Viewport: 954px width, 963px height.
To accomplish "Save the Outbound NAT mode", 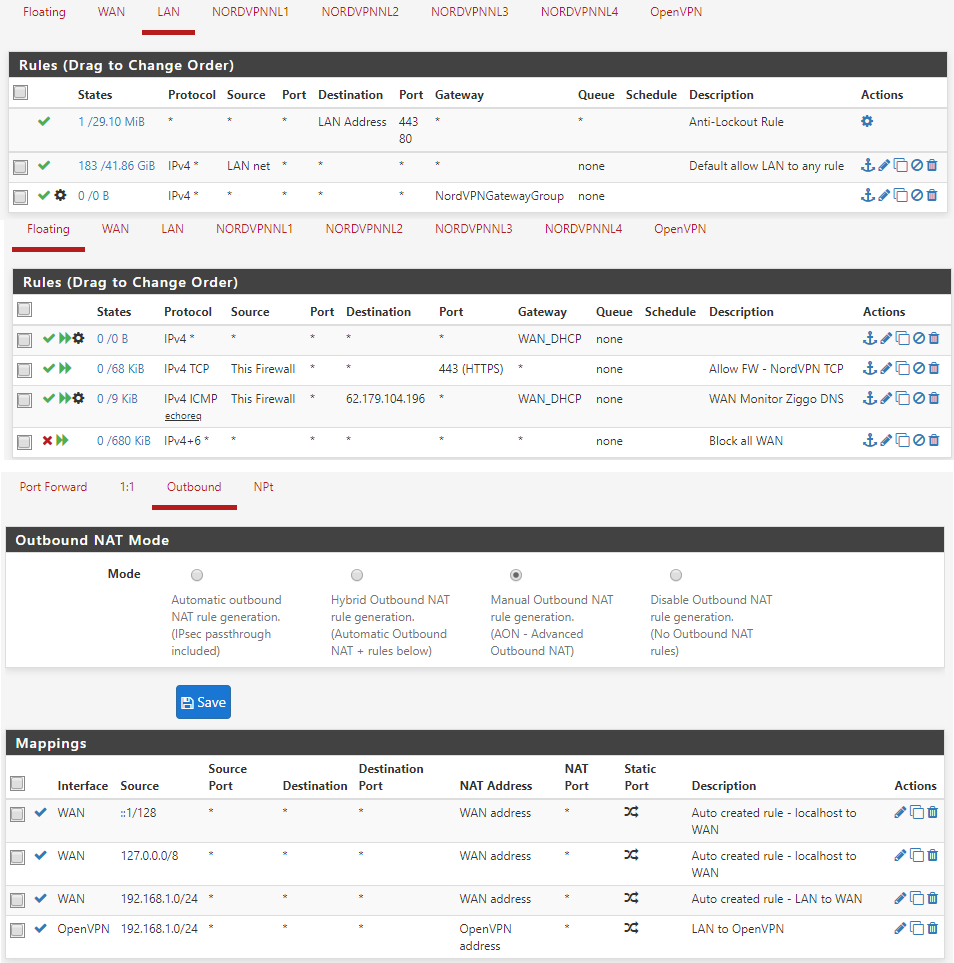I will 203,702.
